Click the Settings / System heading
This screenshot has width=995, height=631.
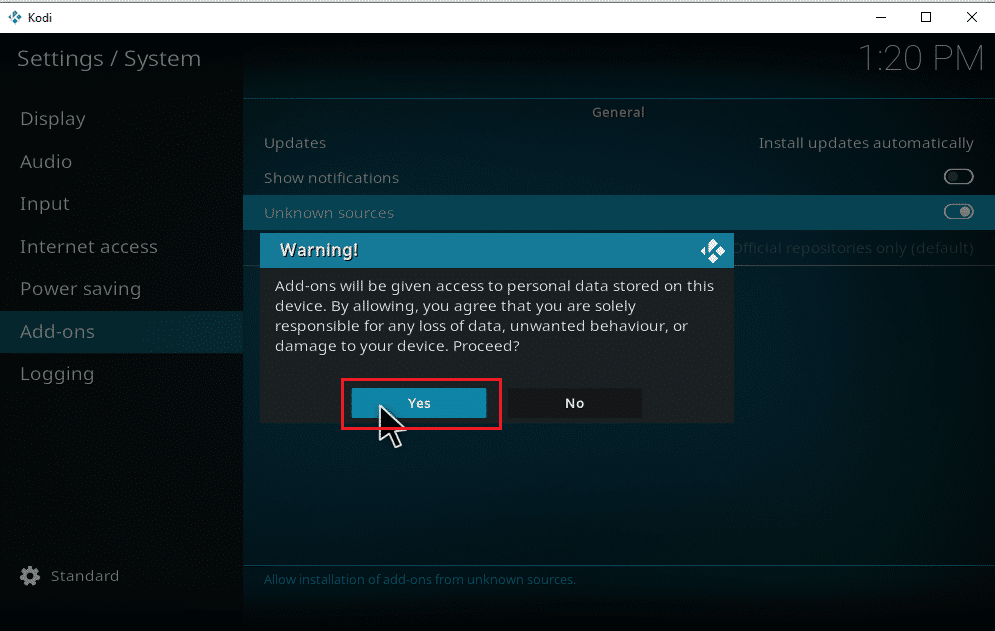pos(109,58)
